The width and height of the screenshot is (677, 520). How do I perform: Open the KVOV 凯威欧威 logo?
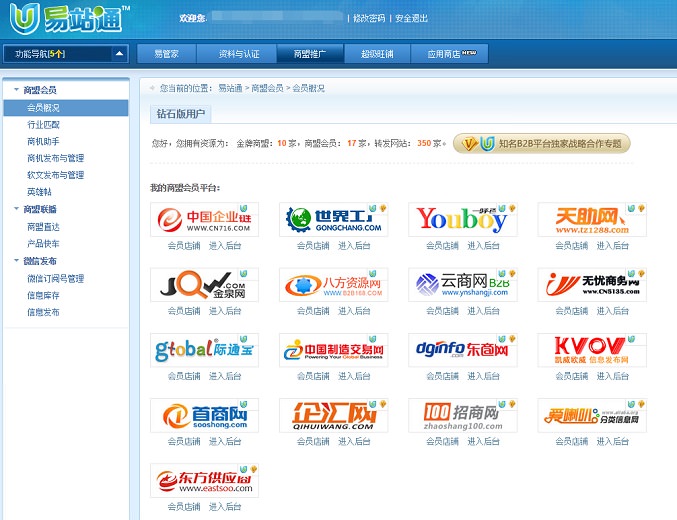tap(592, 350)
